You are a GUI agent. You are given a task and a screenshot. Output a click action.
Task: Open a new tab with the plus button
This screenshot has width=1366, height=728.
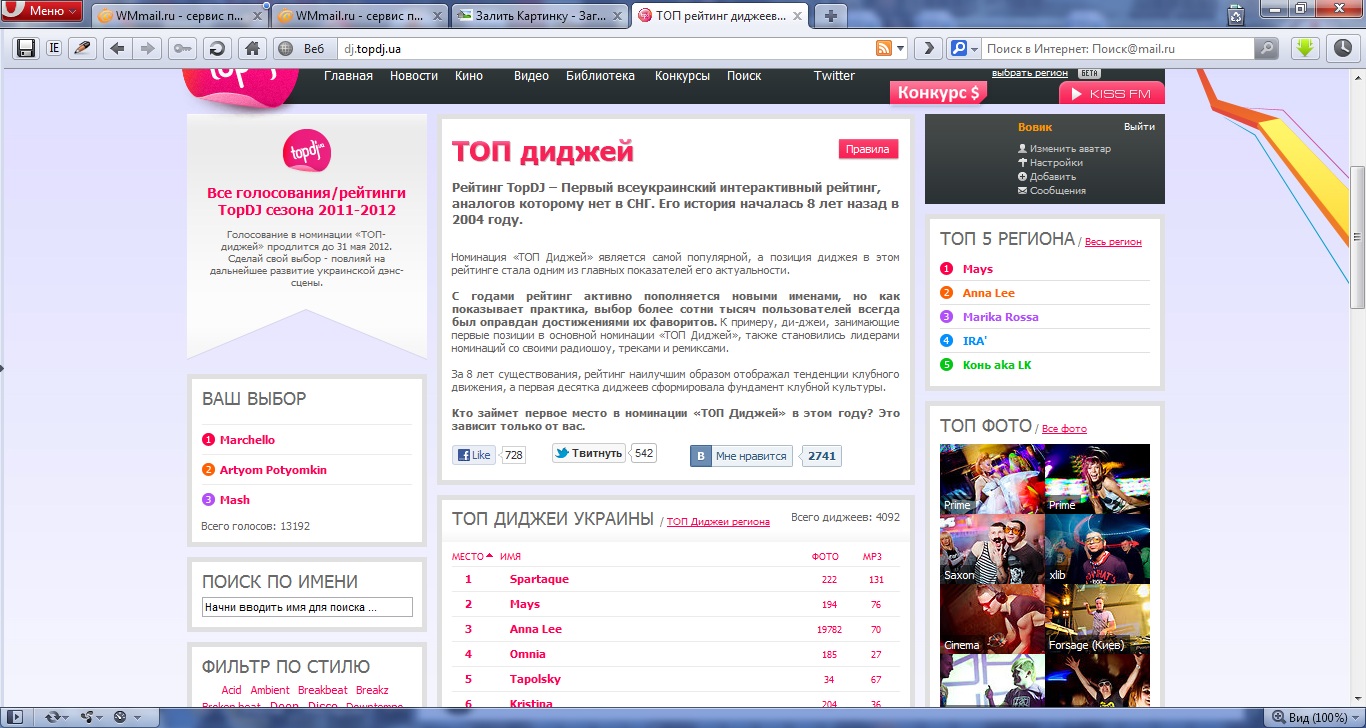point(831,15)
